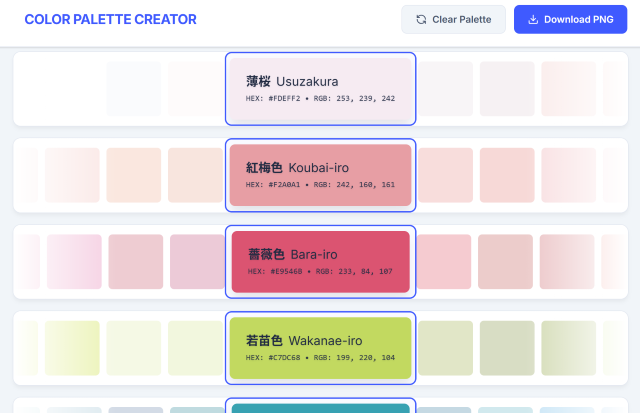Click the Download PNG button label

pyautogui.click(x=578, y=20)
